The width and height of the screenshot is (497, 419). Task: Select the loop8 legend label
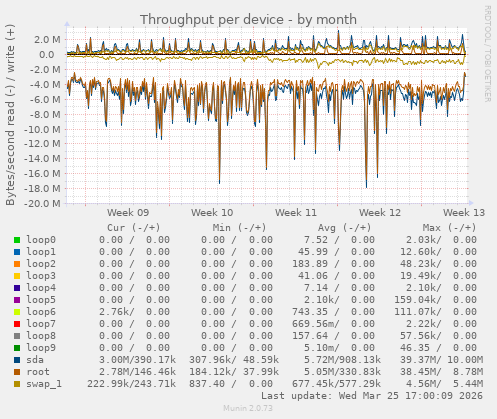pyautogui.click(x=41, y=336)
